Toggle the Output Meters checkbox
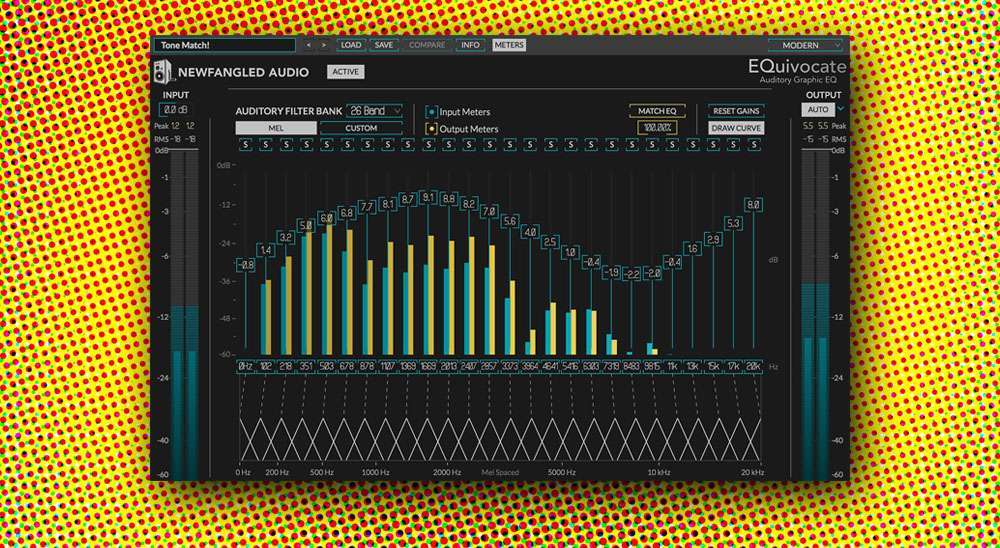The width and height of the screenshot is (1000, 548). [x=431, y=128]
